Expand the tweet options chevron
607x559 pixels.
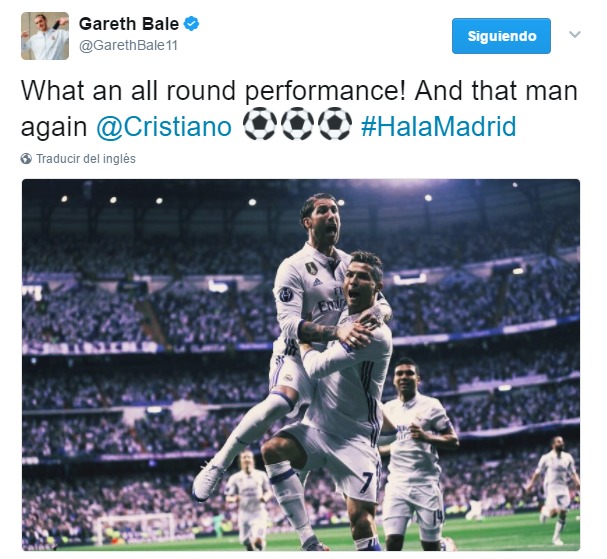575,34
